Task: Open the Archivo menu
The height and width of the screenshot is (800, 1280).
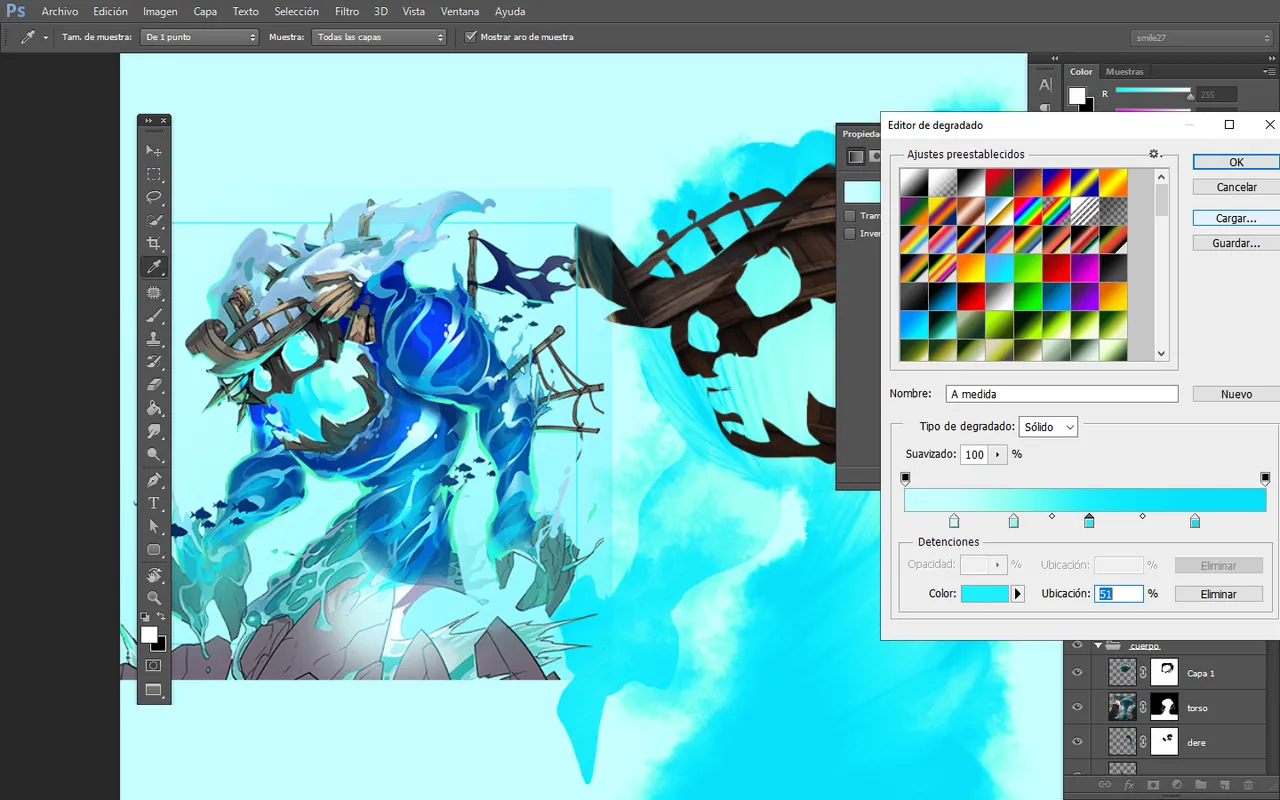Action: (60, 11)
